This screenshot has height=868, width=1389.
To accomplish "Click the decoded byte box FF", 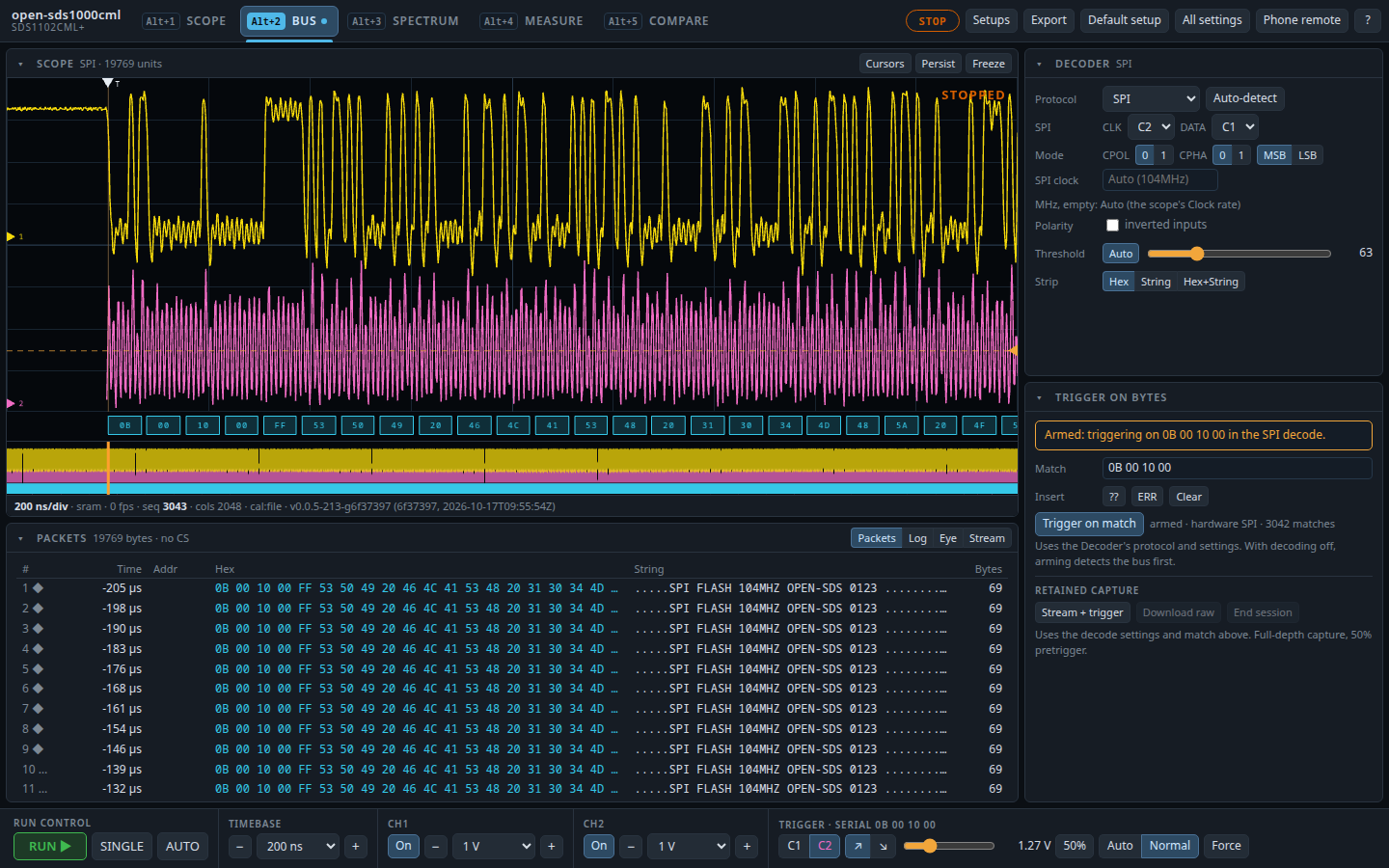I will pos(280,425).
